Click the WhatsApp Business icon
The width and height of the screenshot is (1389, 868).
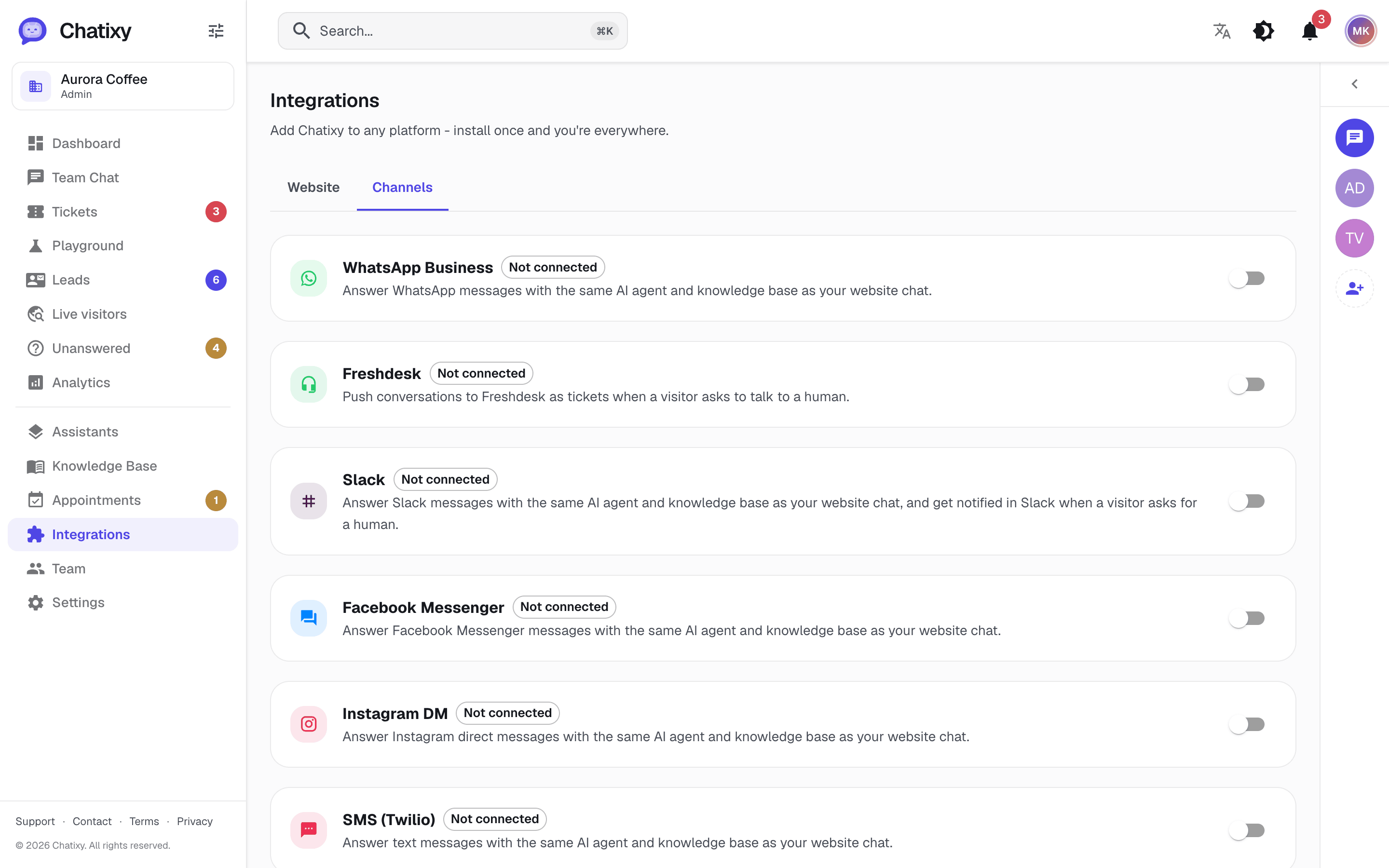[309, 278]
